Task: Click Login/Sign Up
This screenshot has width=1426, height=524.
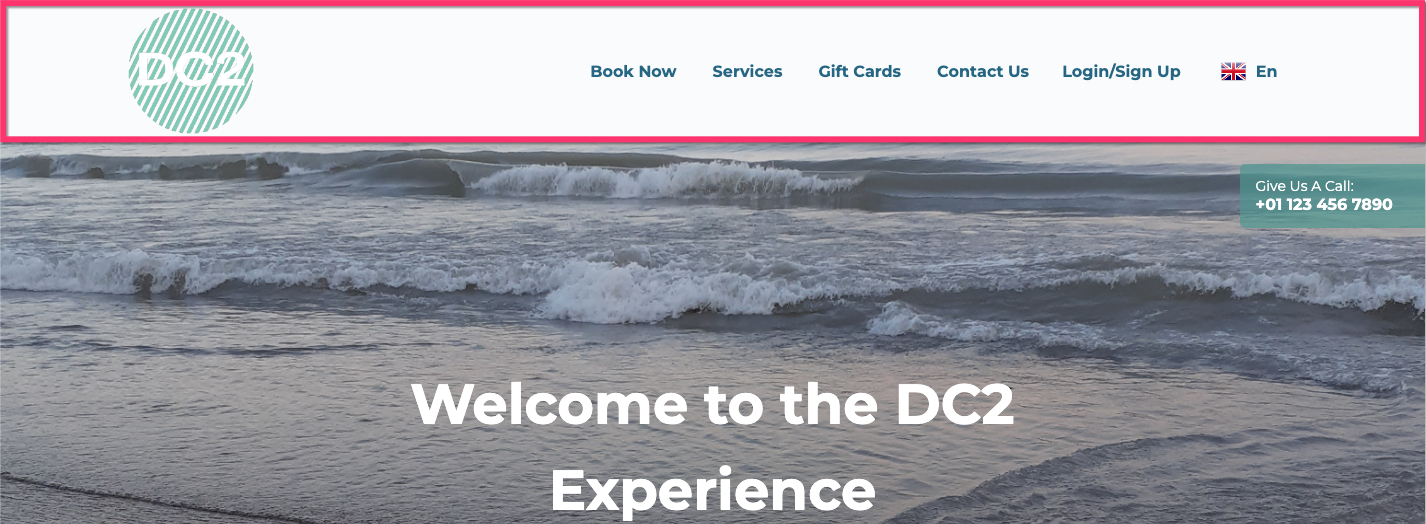Action: pos(1121,72)
